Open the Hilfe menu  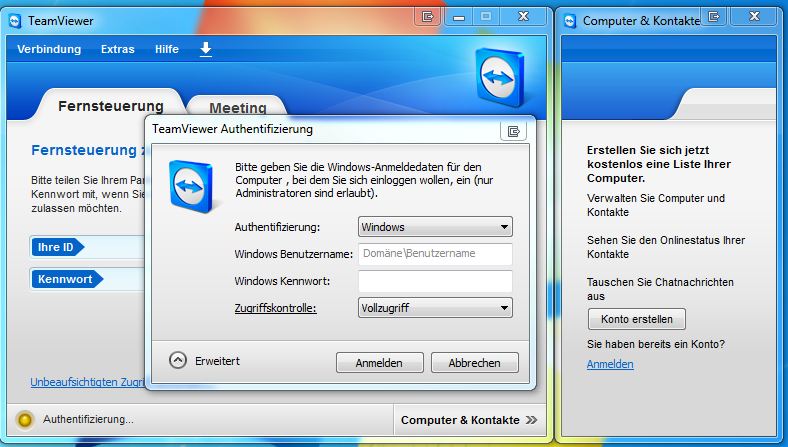pos(167,49)
